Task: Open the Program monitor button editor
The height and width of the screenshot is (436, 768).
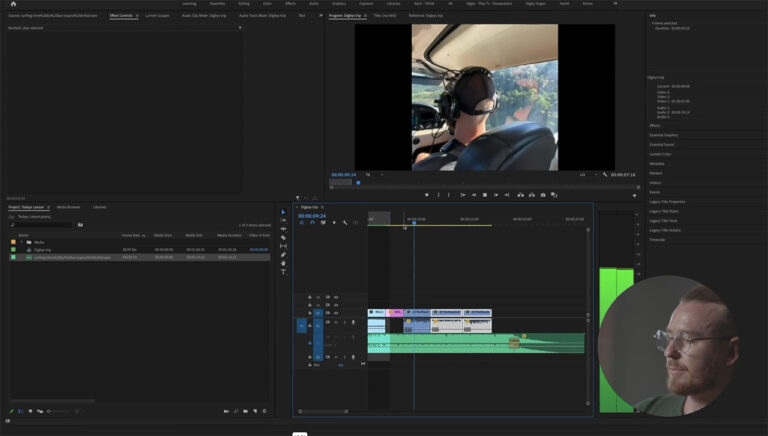Action: (634, 195)
